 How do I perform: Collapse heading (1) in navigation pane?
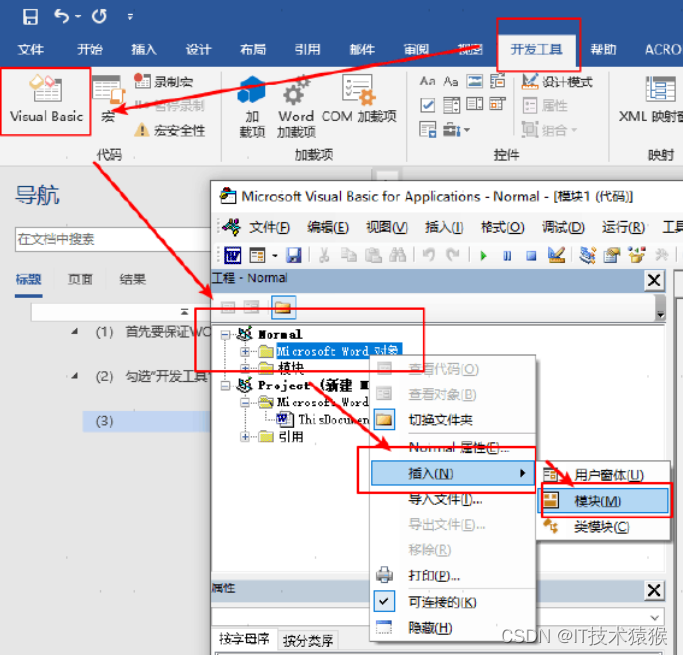pos(75,332)
